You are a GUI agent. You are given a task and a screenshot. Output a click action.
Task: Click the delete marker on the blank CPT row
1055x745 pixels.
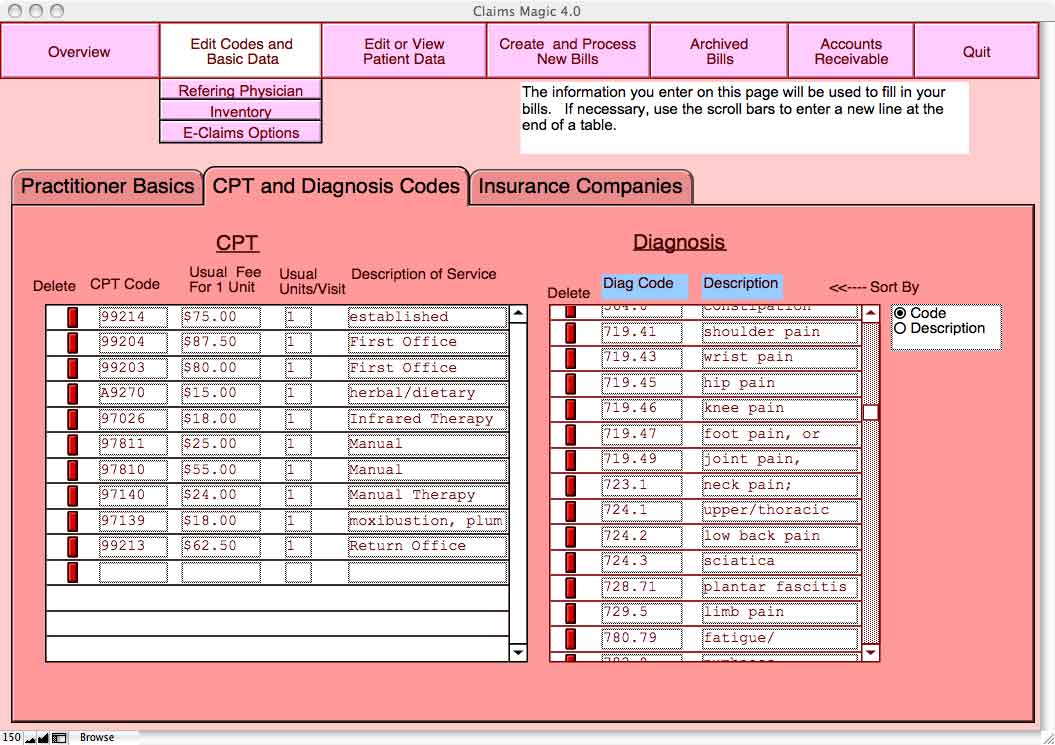coord(72,572)
